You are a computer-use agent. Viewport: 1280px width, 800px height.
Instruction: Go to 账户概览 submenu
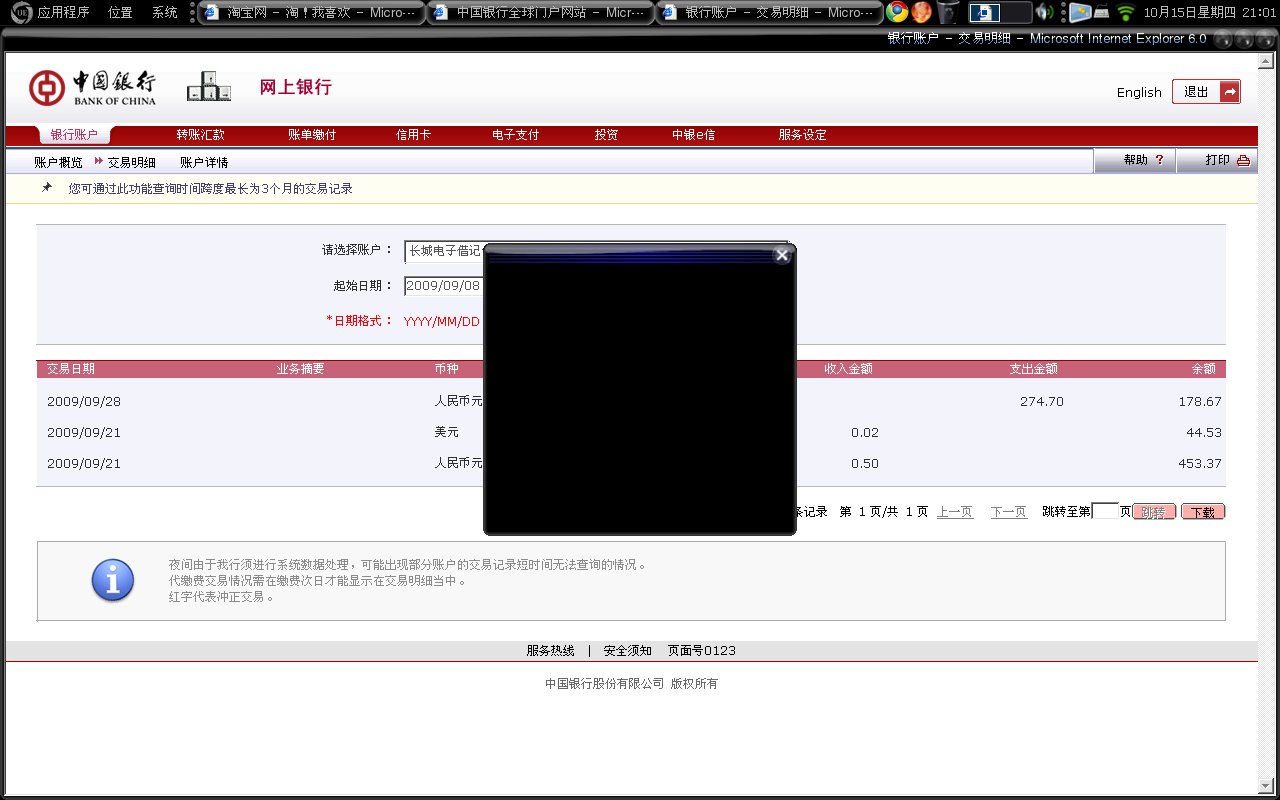[58, 162]
